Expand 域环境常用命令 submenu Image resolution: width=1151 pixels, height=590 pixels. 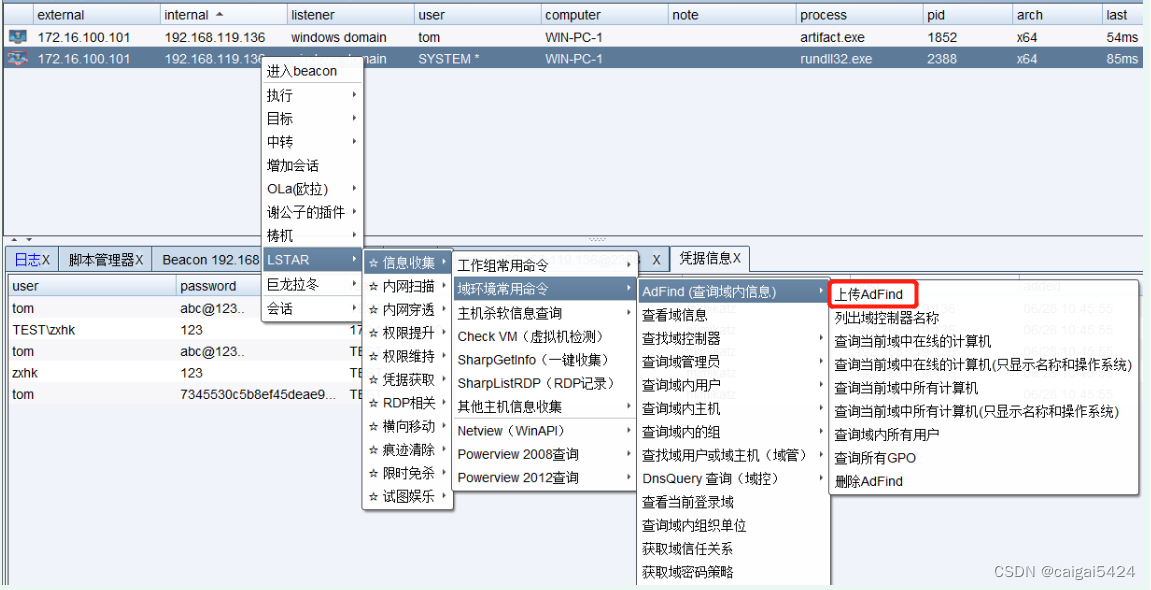coord(544,288)
